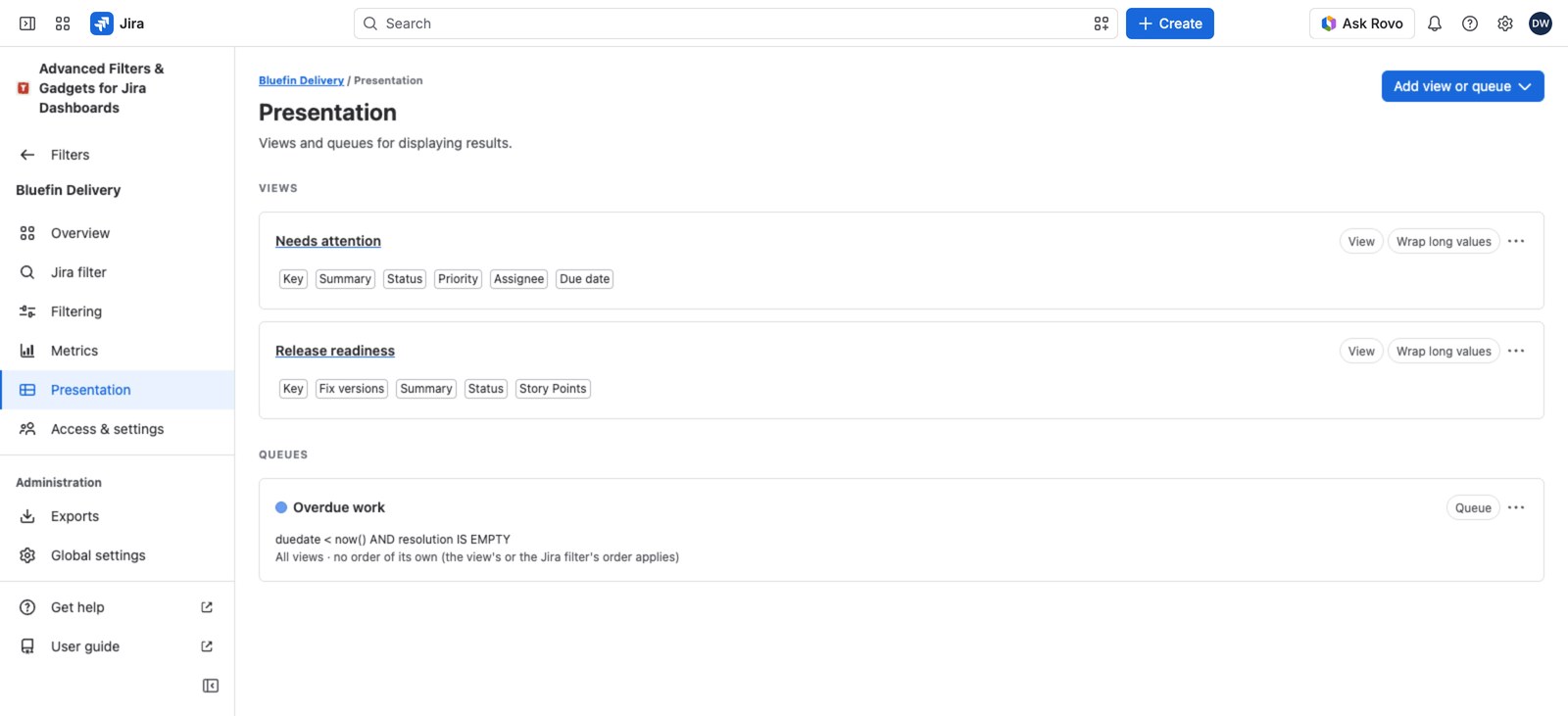This screenshot has height=716, width=1568.
Task: Click the Jira logo
Action: pyautogui.click(x=118, y=24)
